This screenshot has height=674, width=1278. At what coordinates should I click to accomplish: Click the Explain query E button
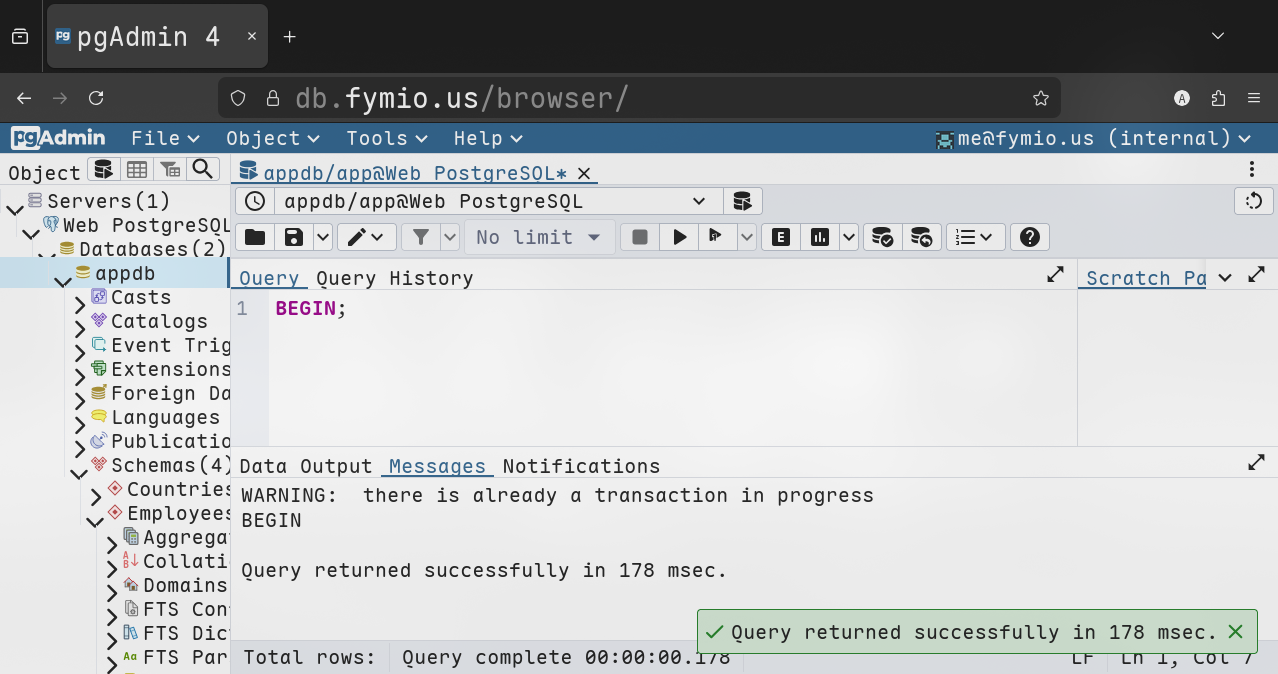tap(781, 237)
